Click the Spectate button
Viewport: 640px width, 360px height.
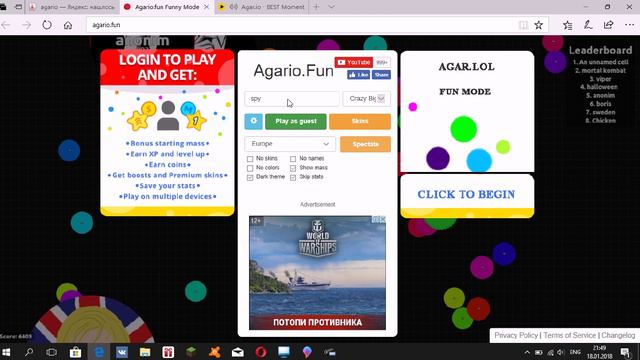(x=365, y=144)
